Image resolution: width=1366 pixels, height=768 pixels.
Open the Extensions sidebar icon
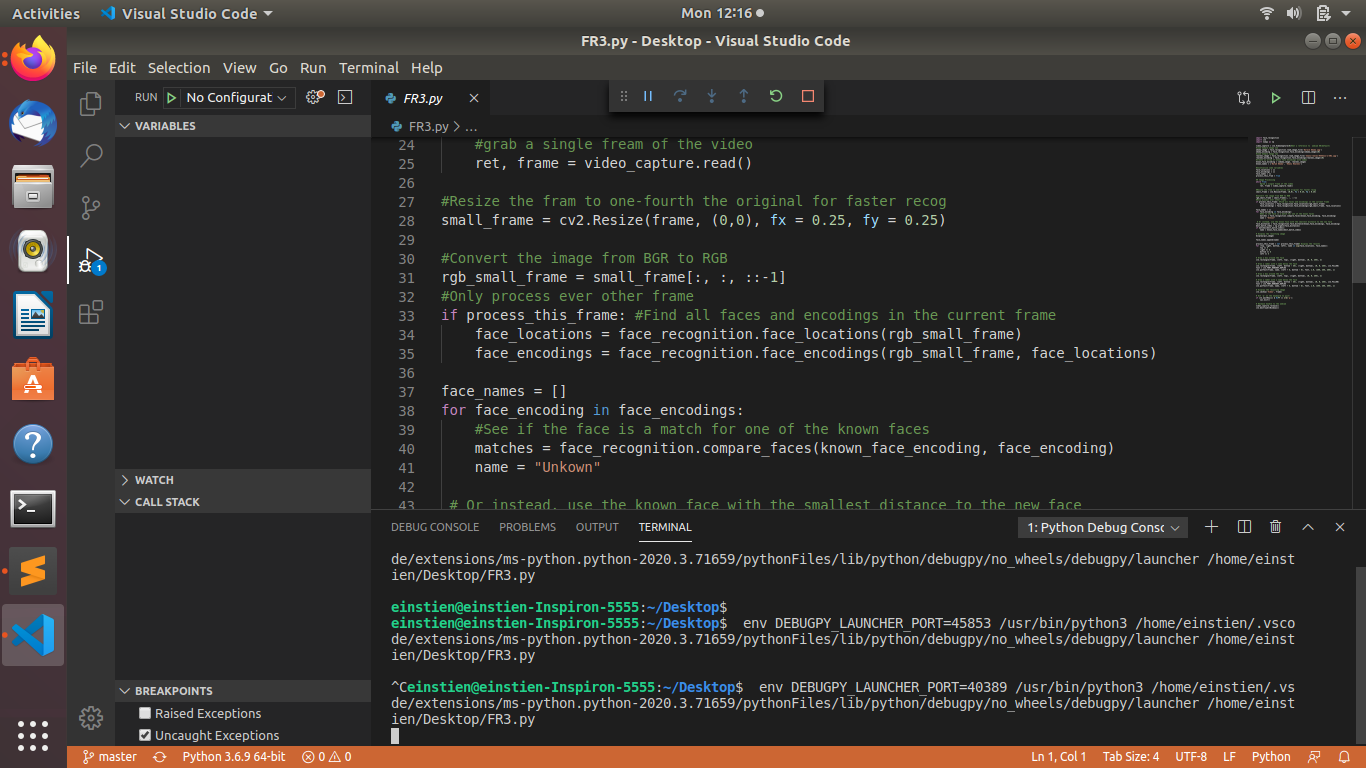point(91,312)
